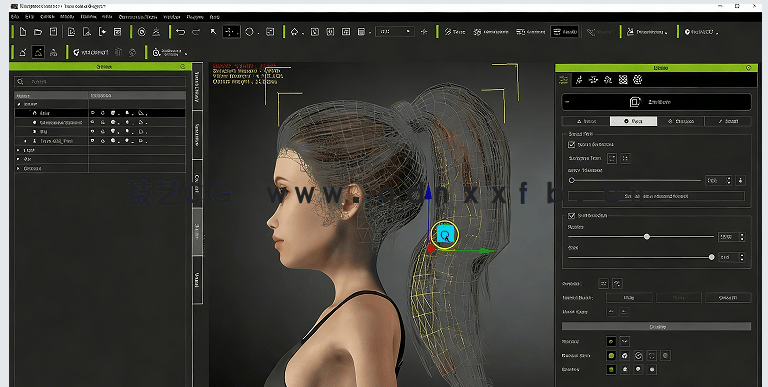Collapse the black Attribute section header bar

[x=656, y=102]
